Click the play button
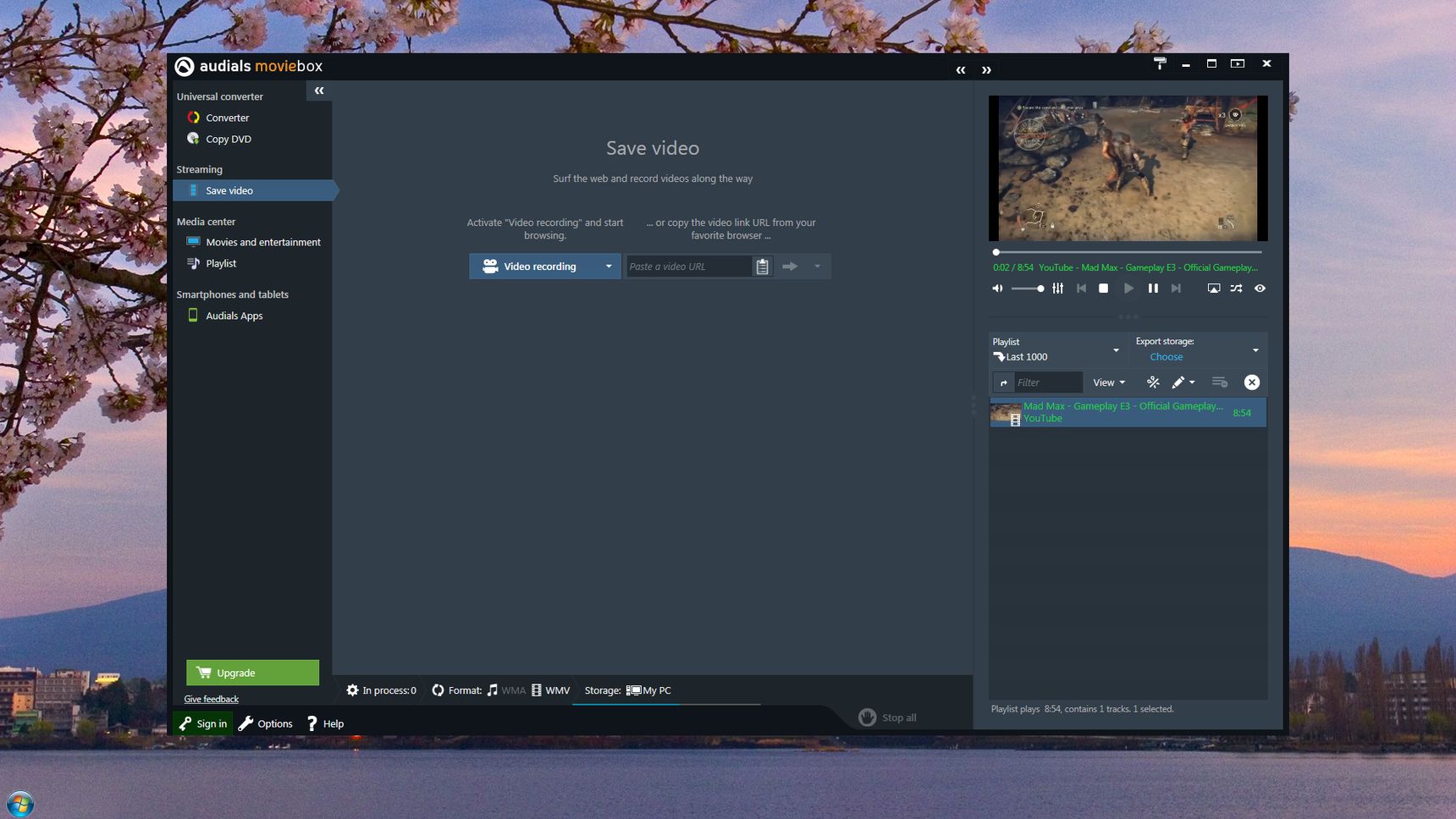1456x819 pixels. pyautogui.click(x=1128, y=289)
